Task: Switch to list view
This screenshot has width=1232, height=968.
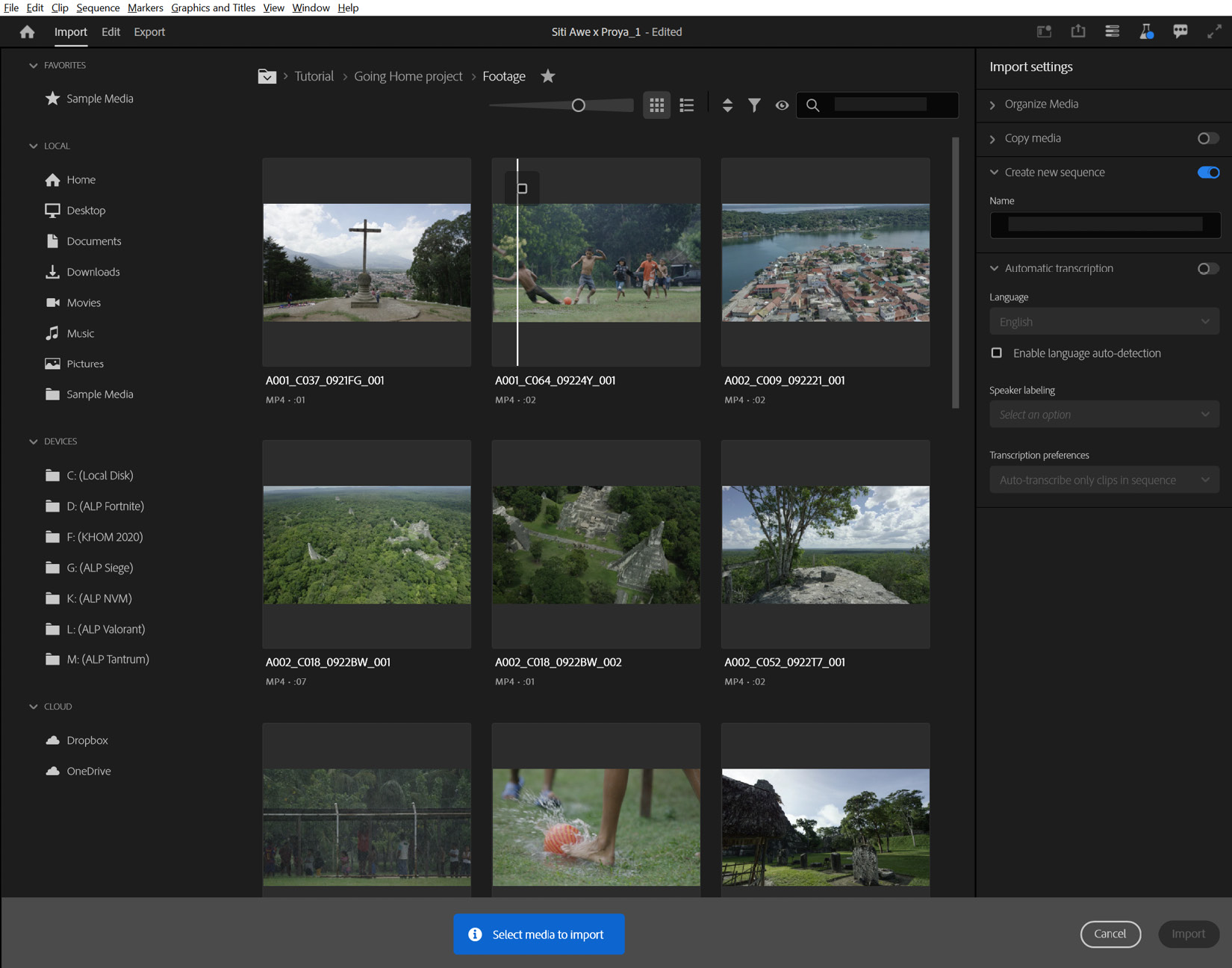Action: point(687,105)
